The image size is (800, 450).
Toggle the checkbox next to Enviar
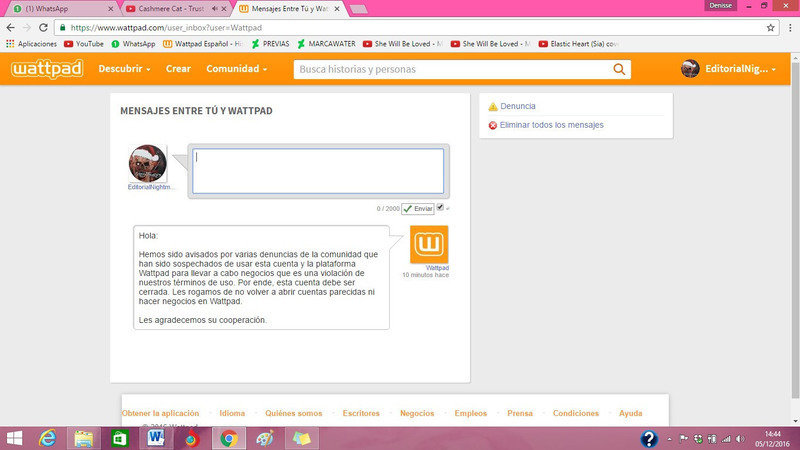(440, 207)
